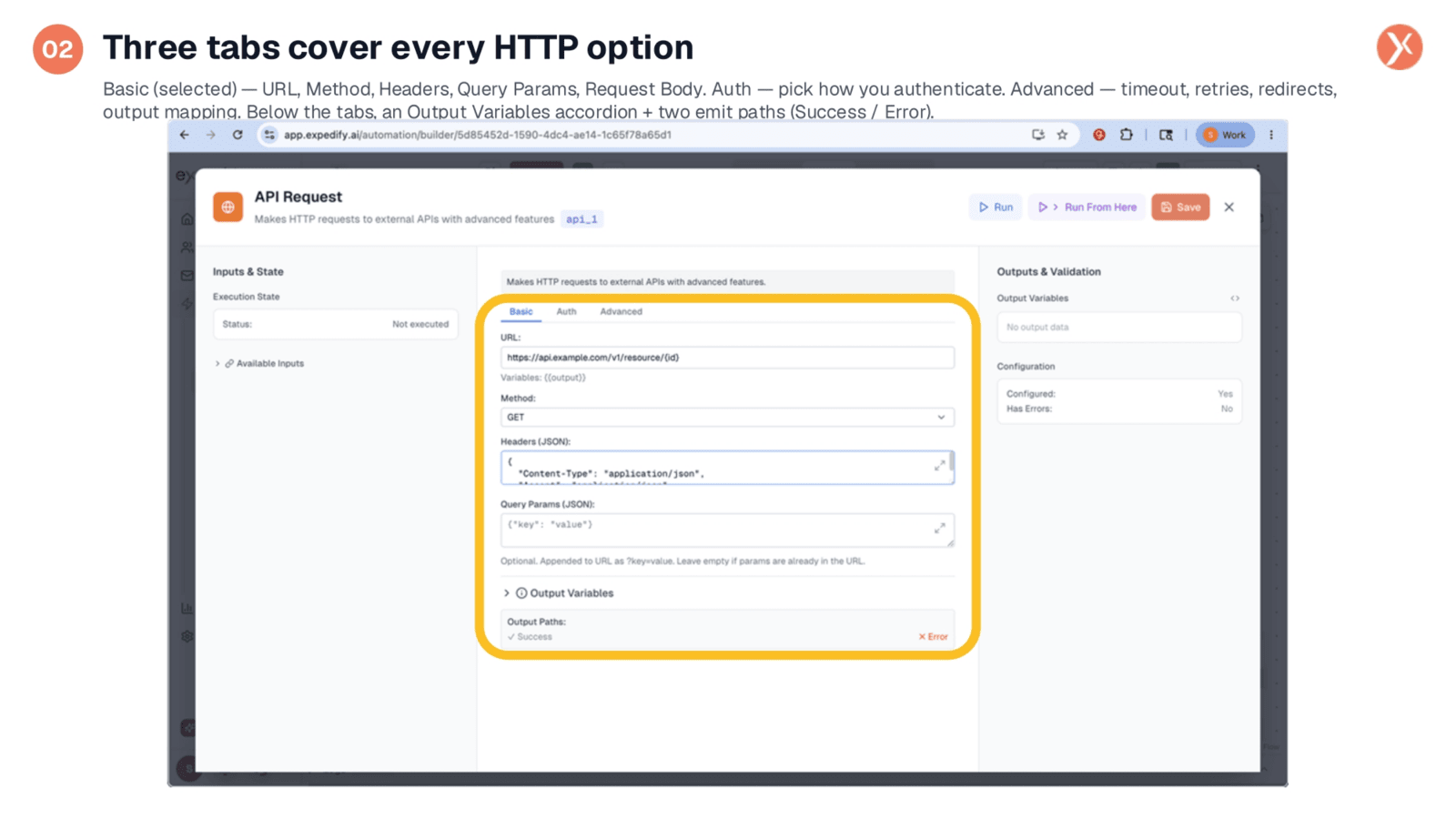Screen dimensions: 1456x819
Task: Click the info icon beside Output Variables
Action: (x=521, y=593)
